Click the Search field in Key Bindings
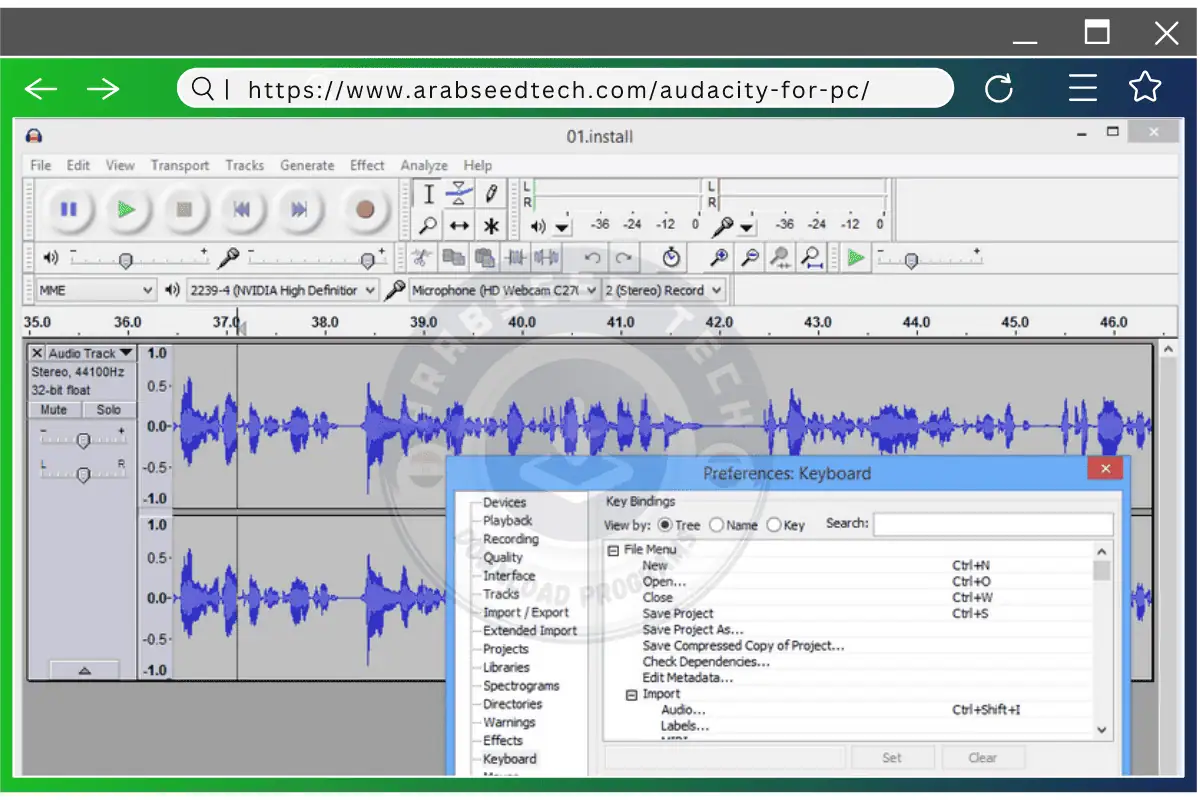This screenshot has height=800, width=1200. (993, 524)
